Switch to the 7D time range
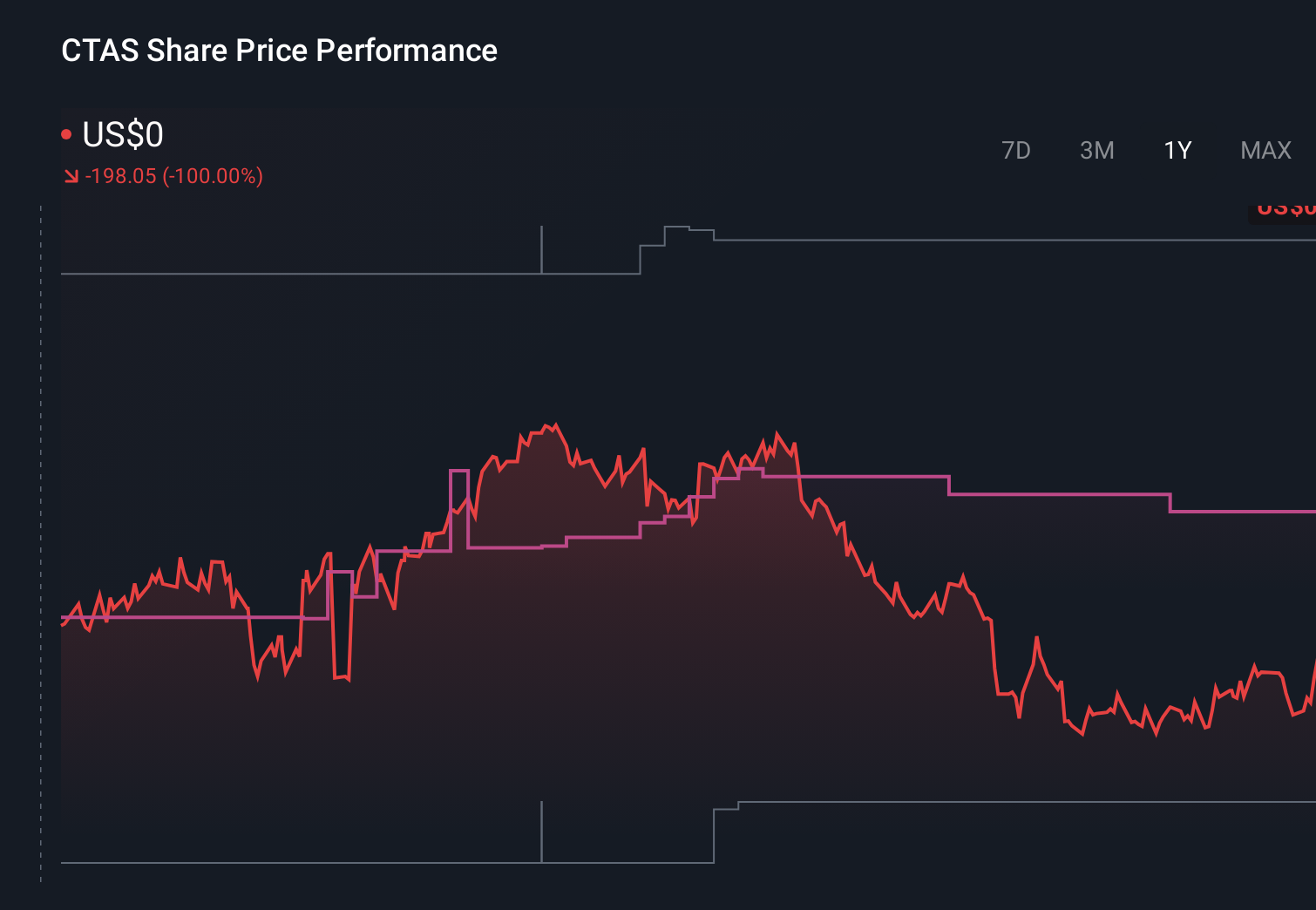This screenshot has width=1316, height=910. [x=1016, y=150]
